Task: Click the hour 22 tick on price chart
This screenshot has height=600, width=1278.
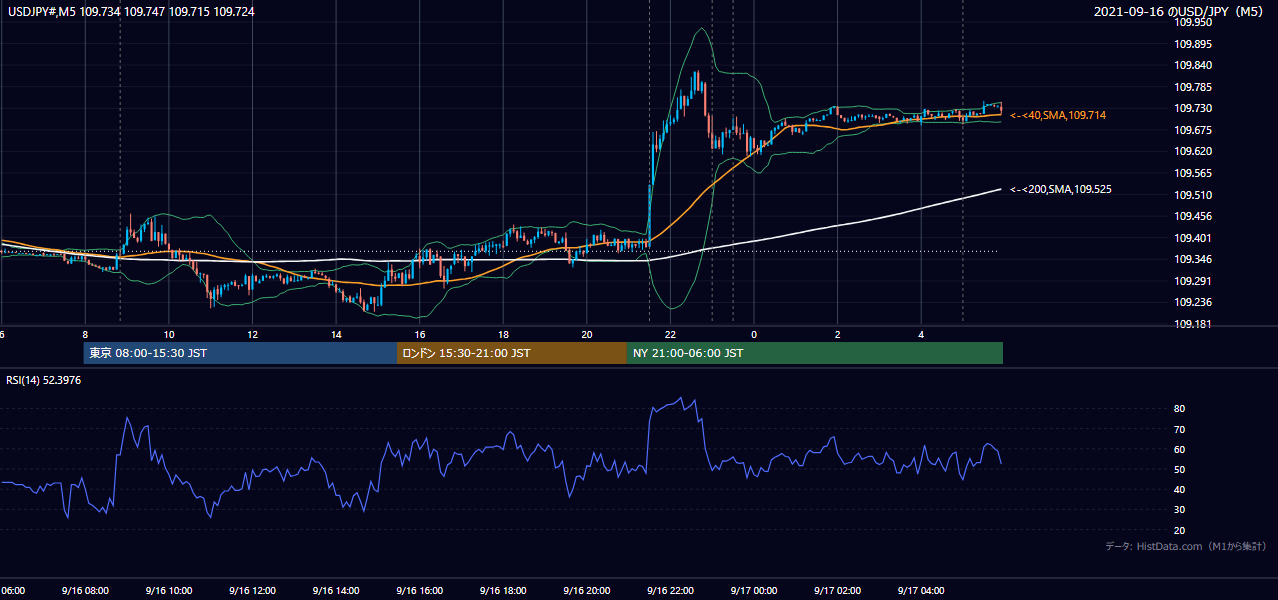Action: click(670, 335)
